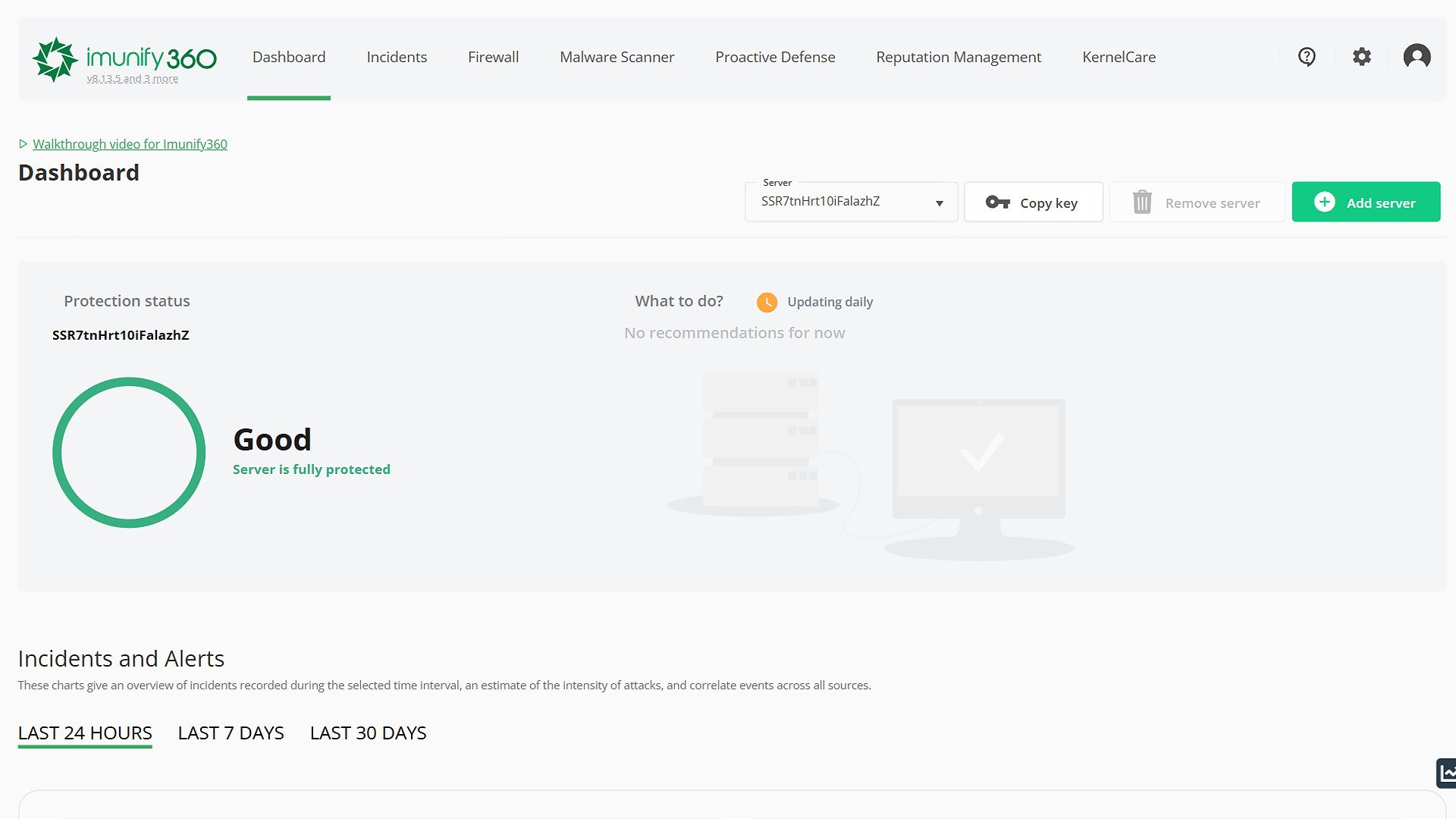Viewport: 1456px width, 819px height.
Task: Select the LAST 30 DAYS interval
Action: (x=368, y=733)
